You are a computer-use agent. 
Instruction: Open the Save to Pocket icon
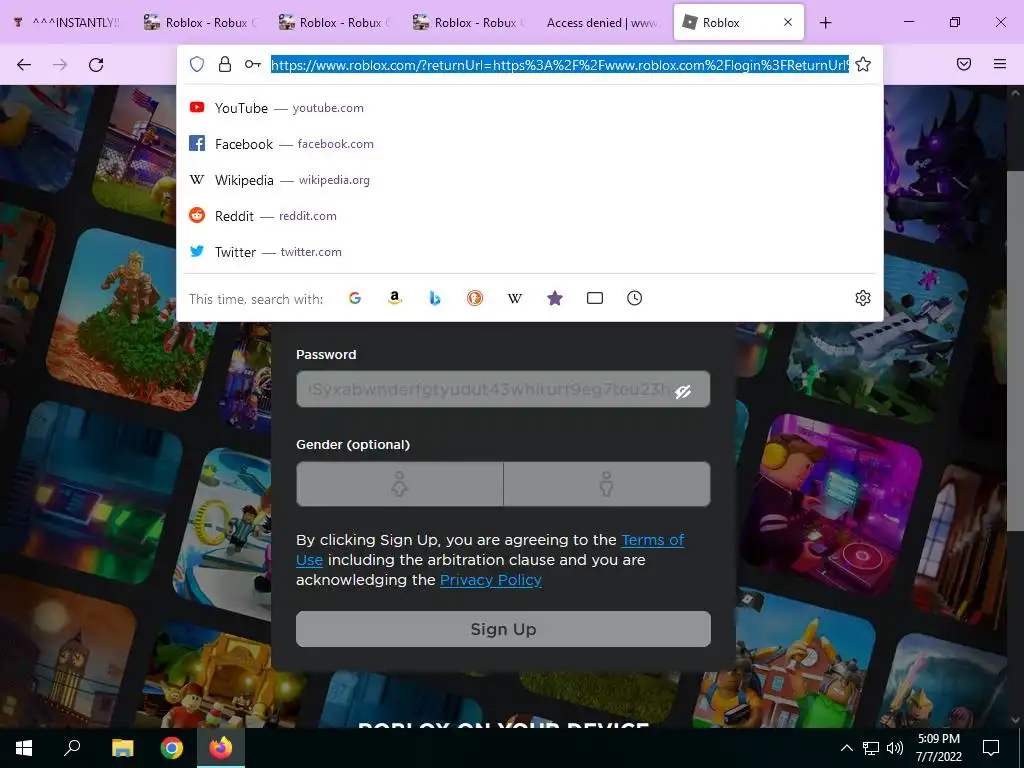[964, 64]
